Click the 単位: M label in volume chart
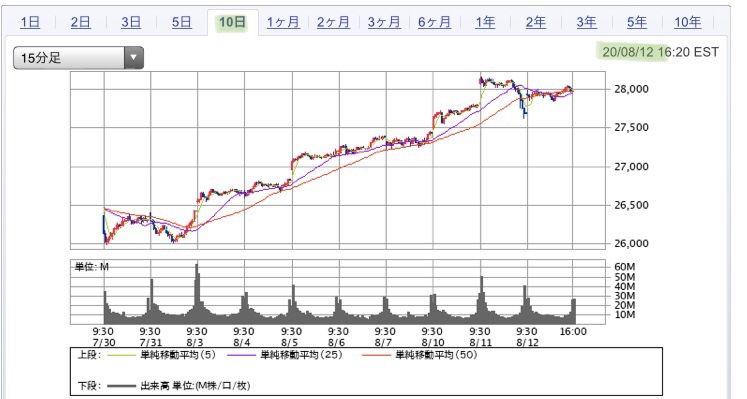 click(x=91, y=267)
